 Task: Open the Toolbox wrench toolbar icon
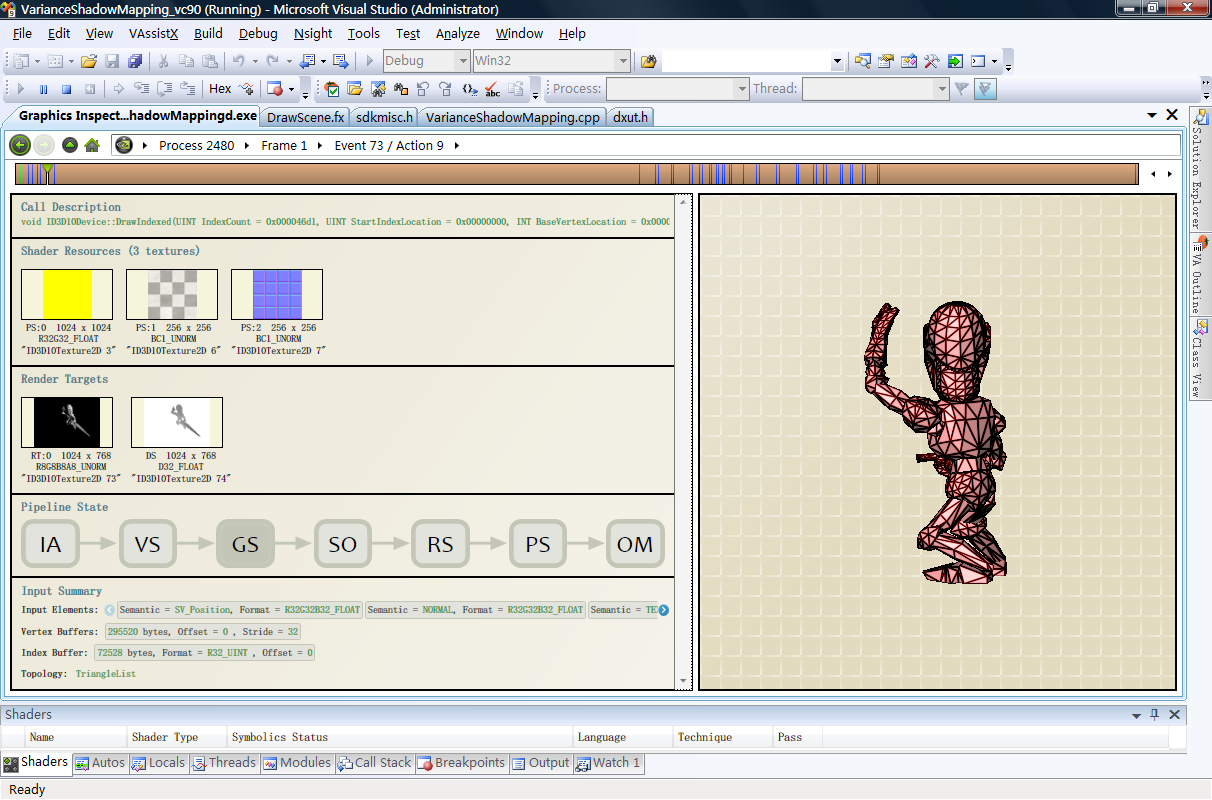(932, 61)
